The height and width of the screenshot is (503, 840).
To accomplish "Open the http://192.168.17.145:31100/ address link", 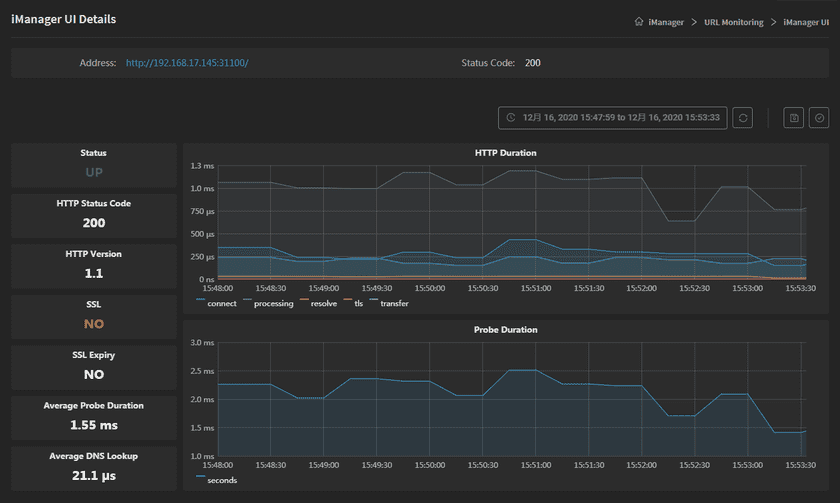I will click(187, 63).
